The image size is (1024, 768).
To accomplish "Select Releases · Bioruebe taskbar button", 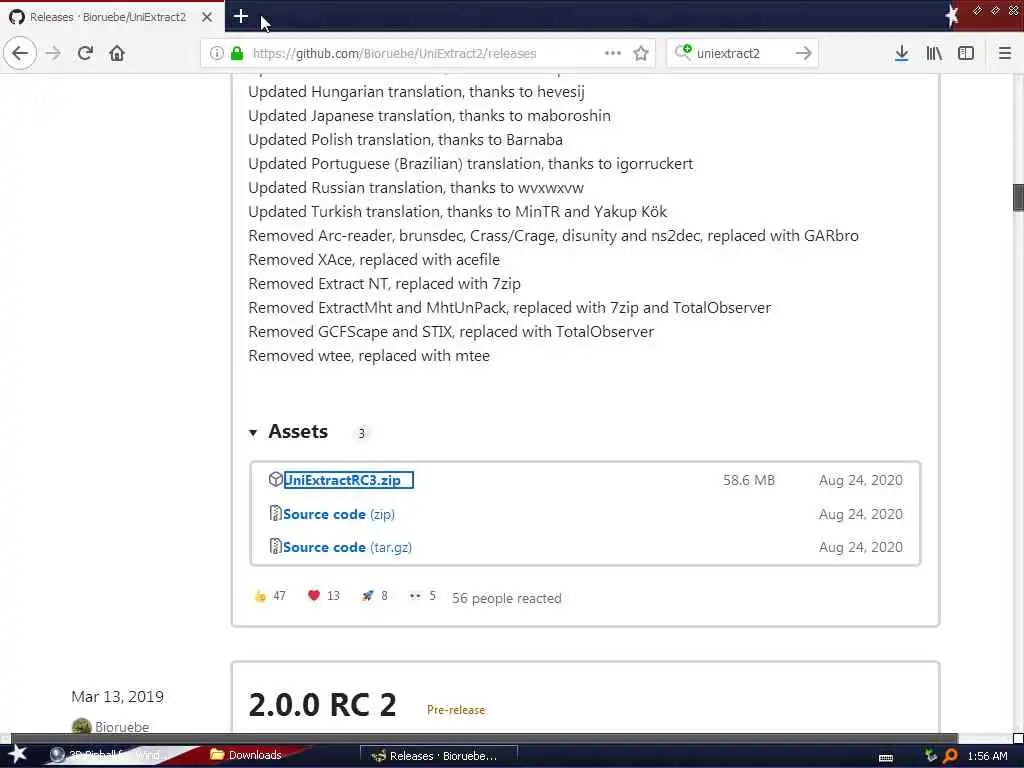I will click(x=438, y=756).
